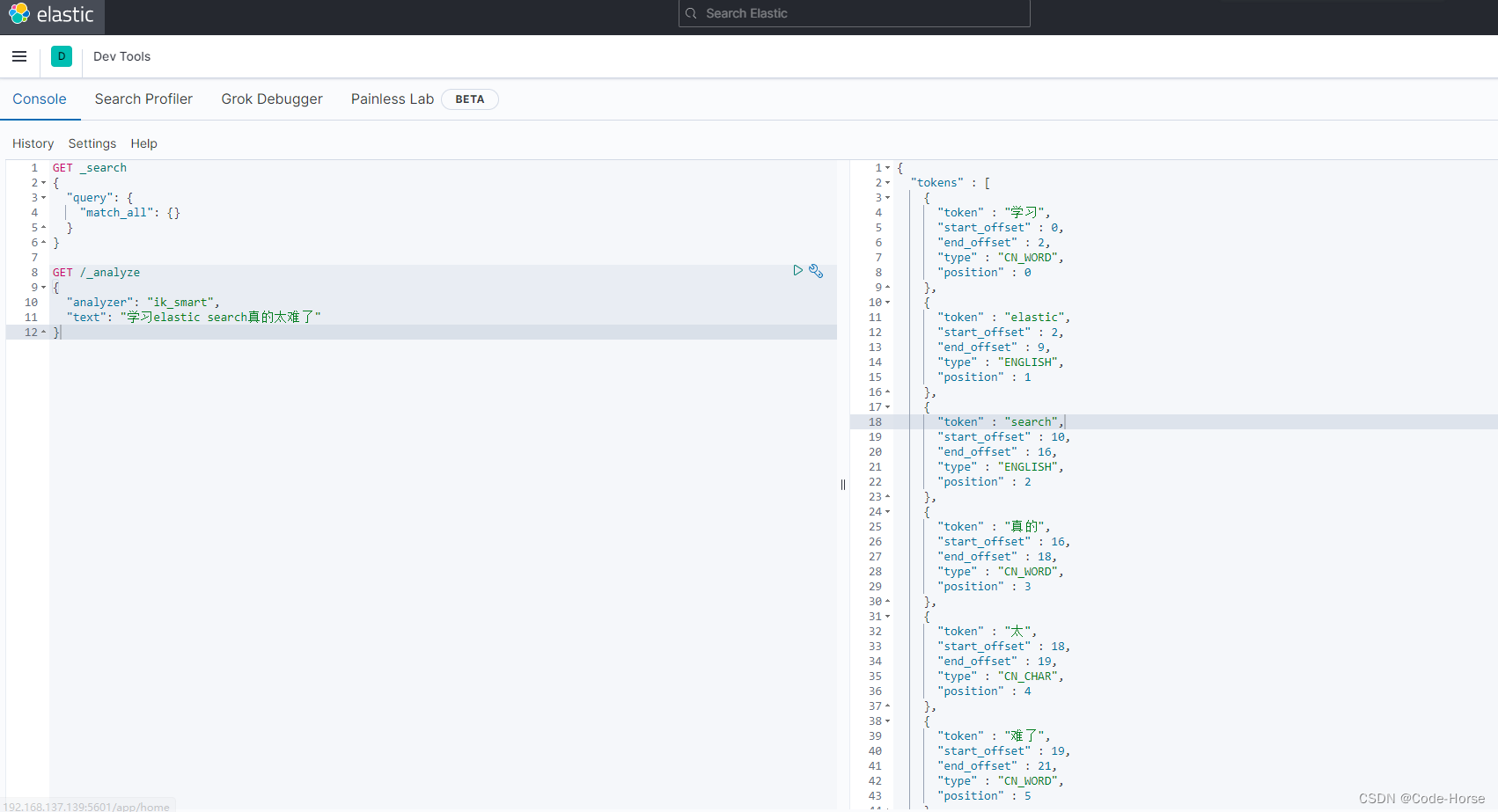Open the Help flyout
The height and width of the screenshot is (812, 1498).
tap(144, 143)
